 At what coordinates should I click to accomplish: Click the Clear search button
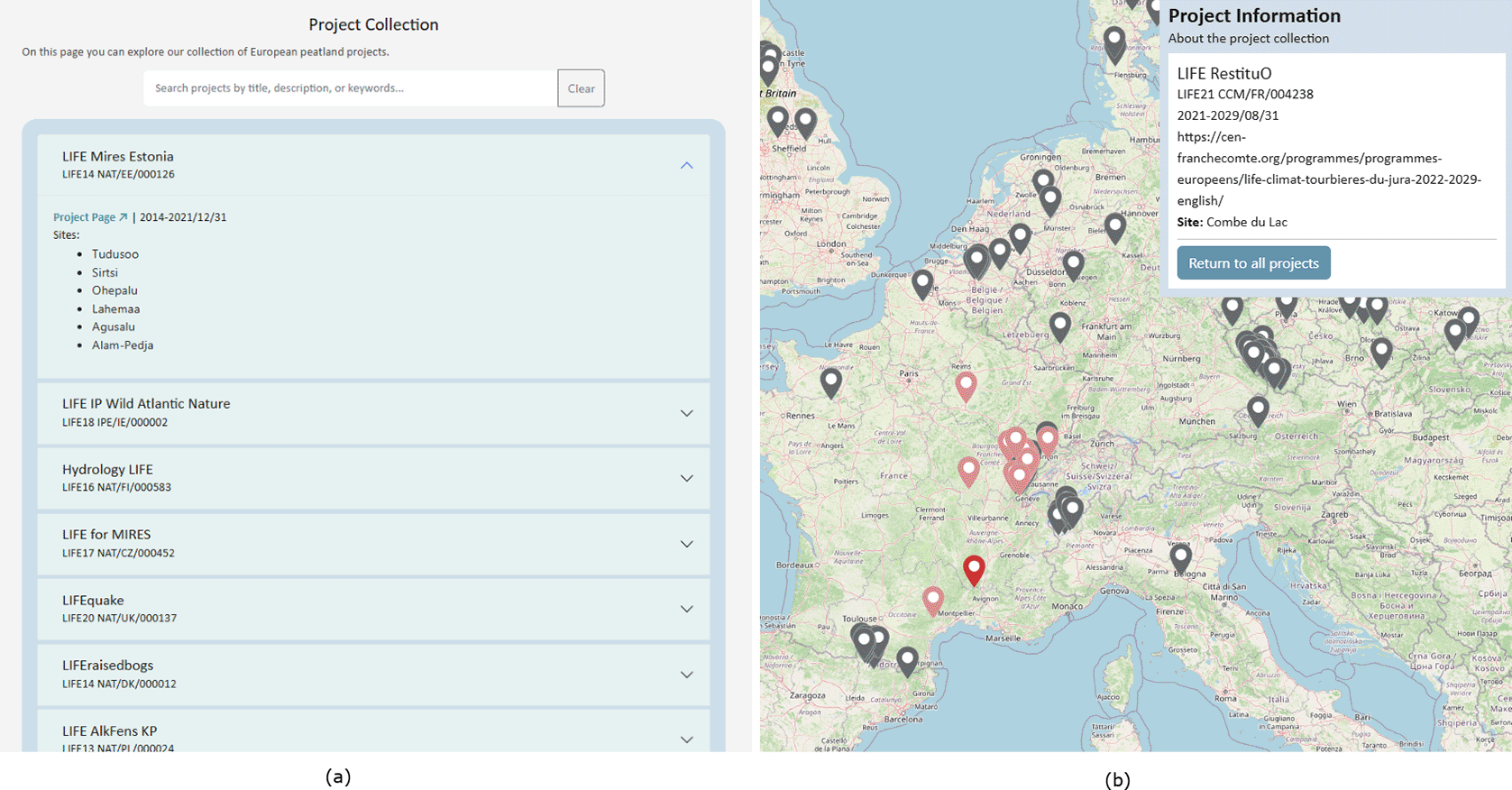point(581,88)
